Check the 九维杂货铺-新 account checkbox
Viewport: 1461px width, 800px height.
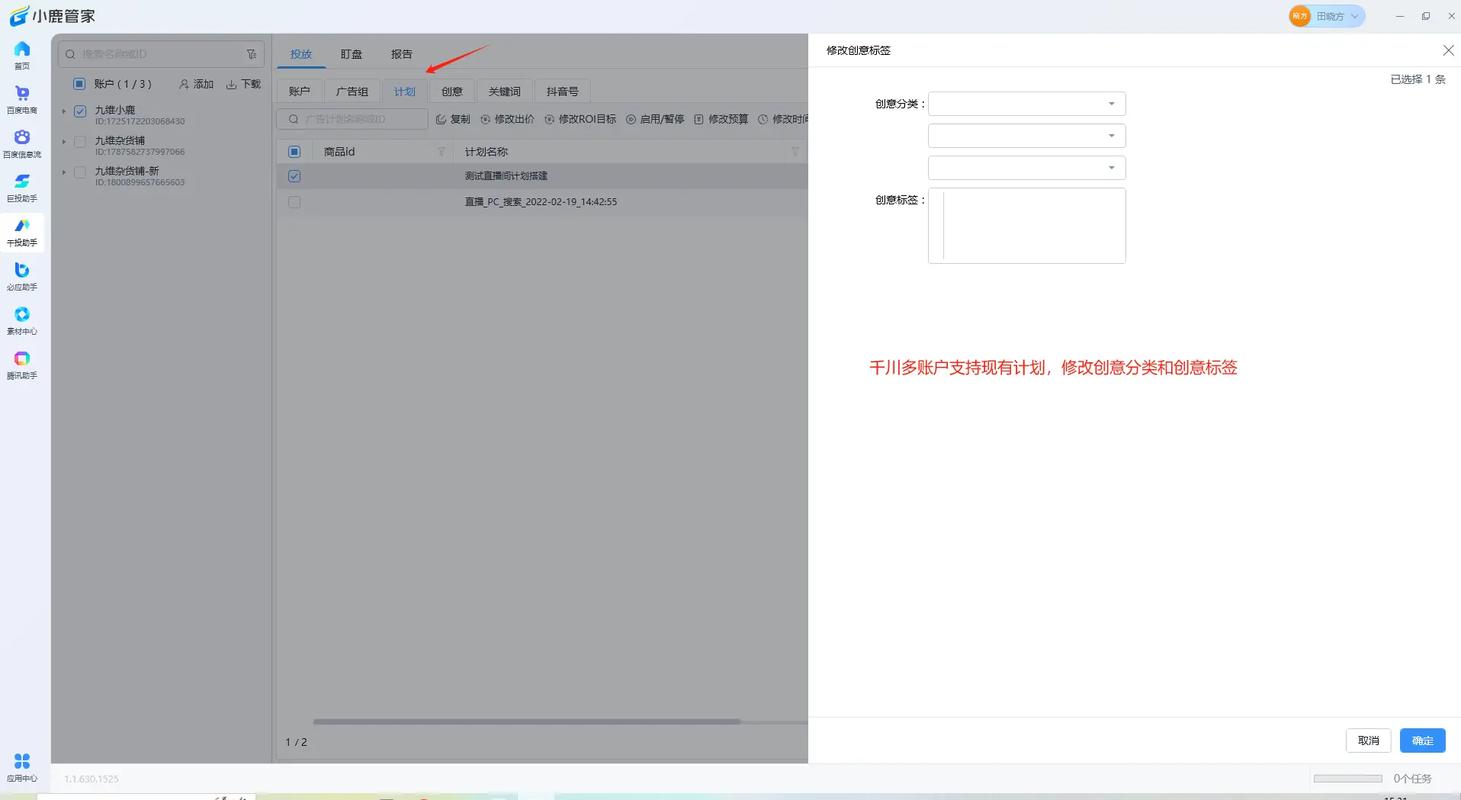tap(79, 172)
